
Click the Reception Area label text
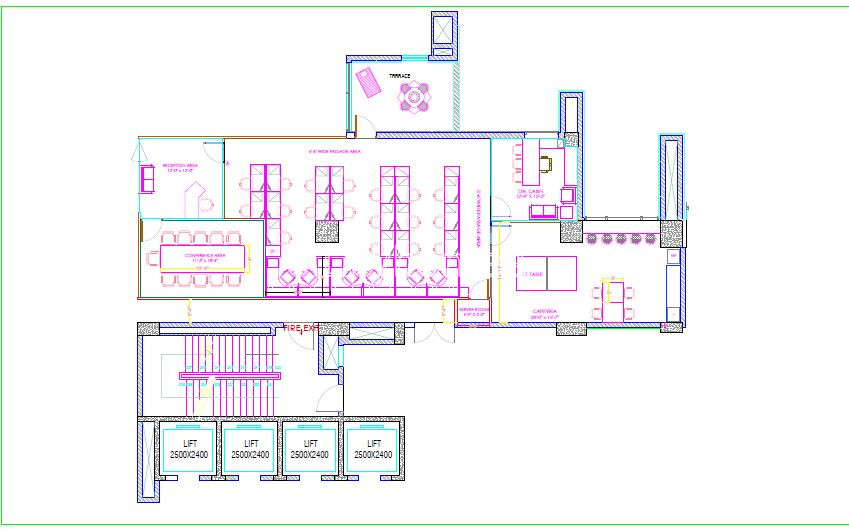[180, 165]
